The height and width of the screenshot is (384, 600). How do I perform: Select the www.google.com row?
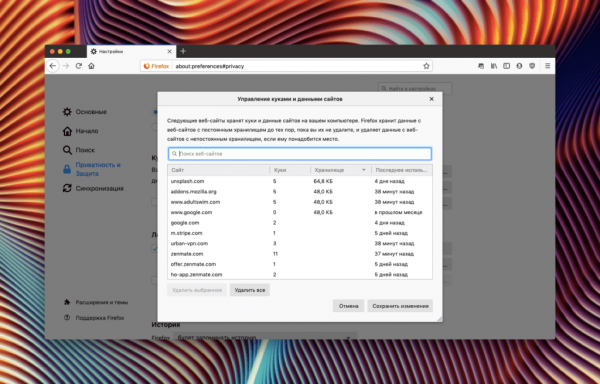300,212
